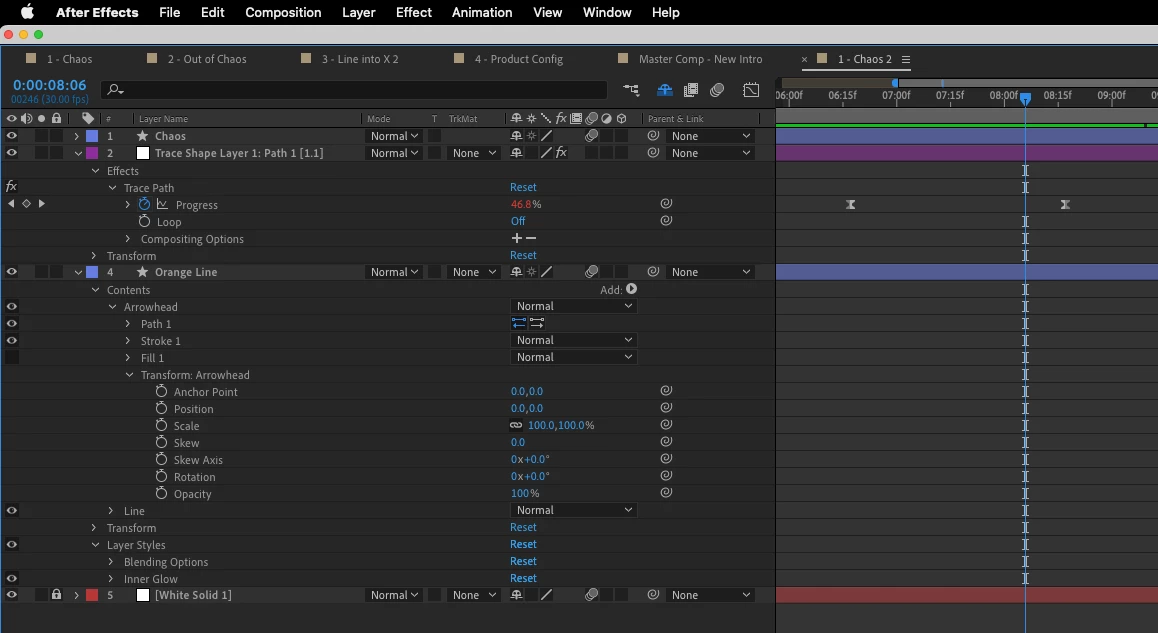Open the Effect menu
1158x633 pixels.
pos(414,13)
